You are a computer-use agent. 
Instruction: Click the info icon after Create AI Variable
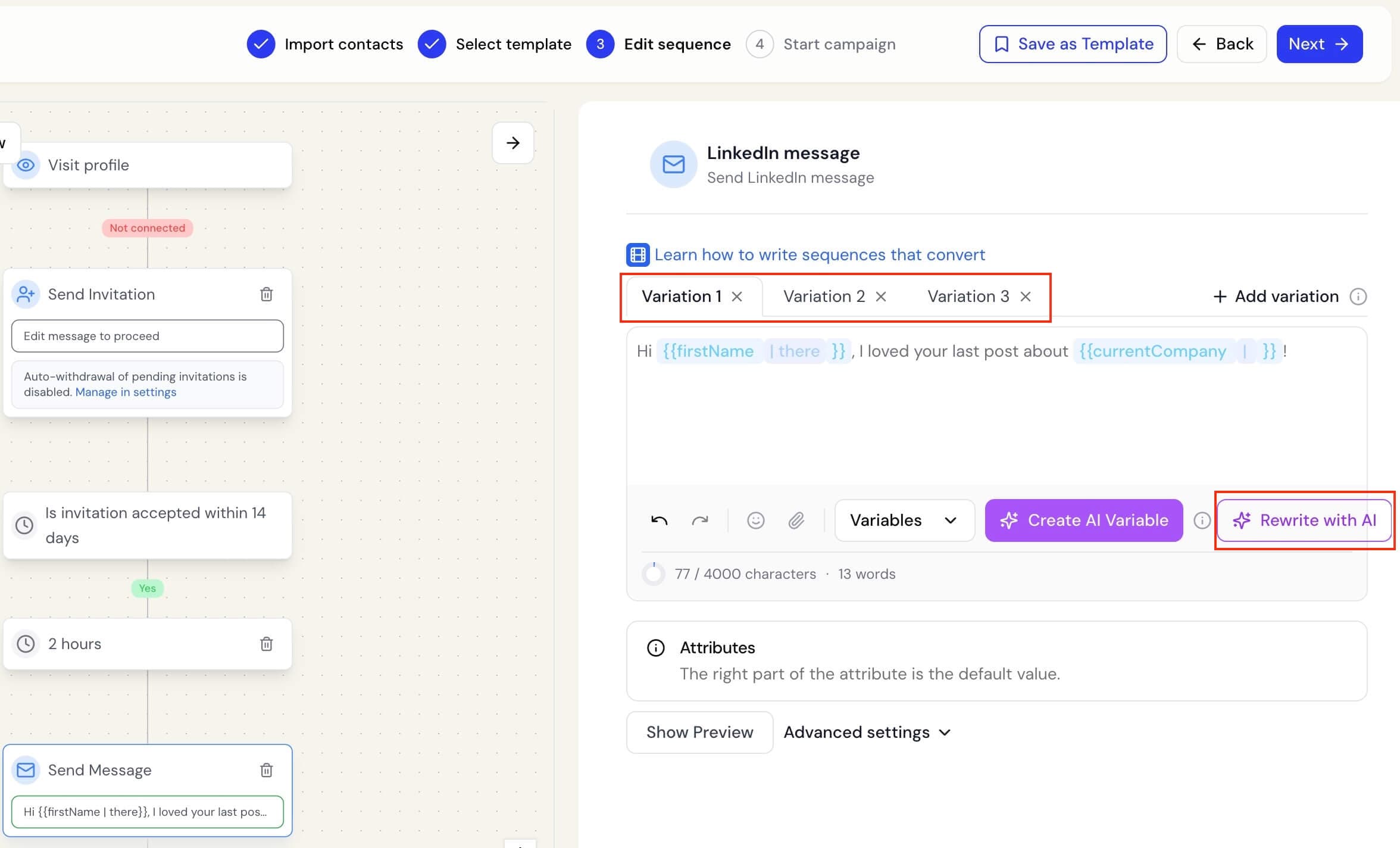coord(1202,520)
